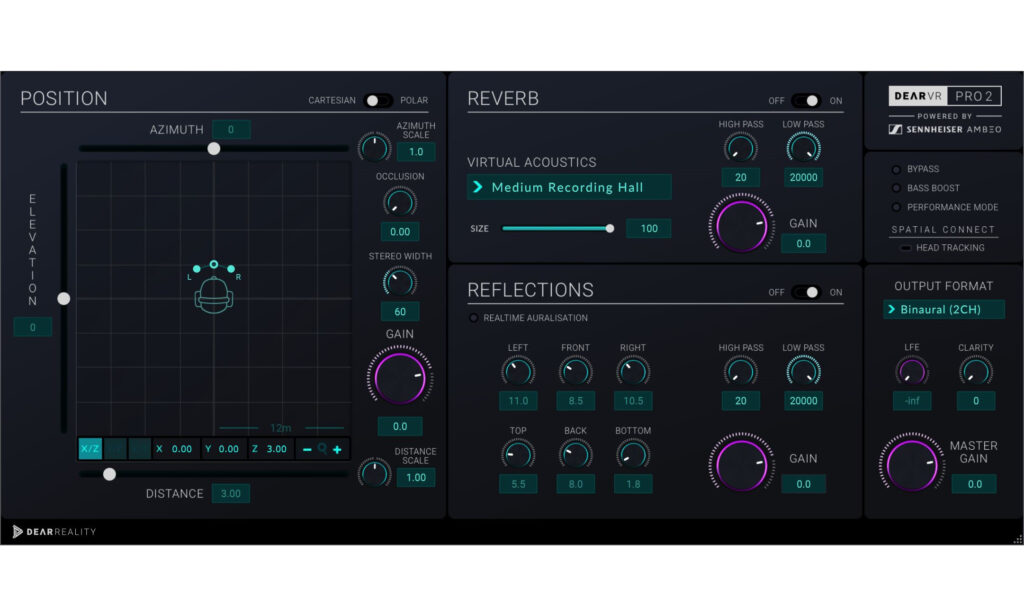Click the Dear Reality logo
Screen dimensions: 1024x614
[x=54, y=532]
